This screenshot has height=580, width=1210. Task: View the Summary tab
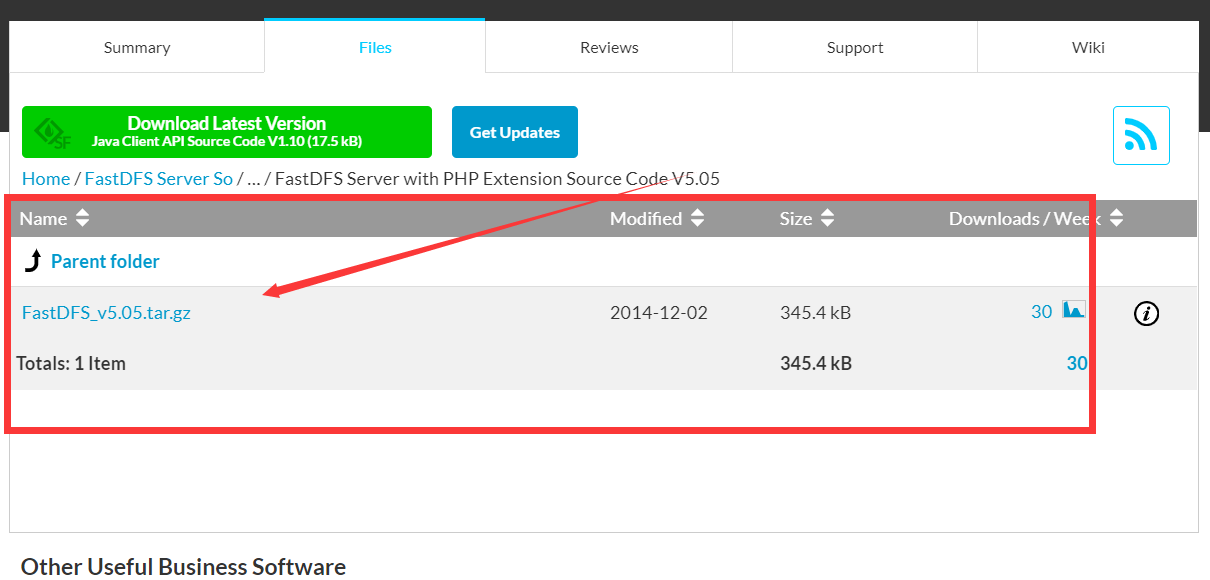click(136, 46)
